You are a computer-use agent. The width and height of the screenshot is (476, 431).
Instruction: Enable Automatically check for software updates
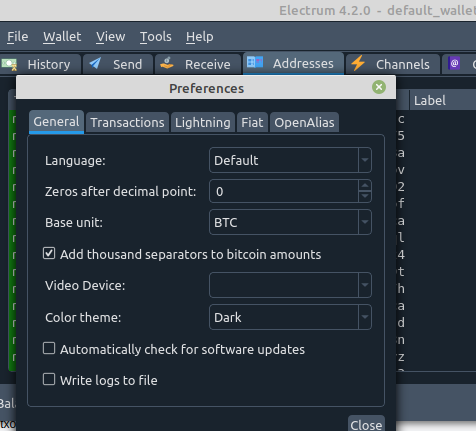(49, 348)
